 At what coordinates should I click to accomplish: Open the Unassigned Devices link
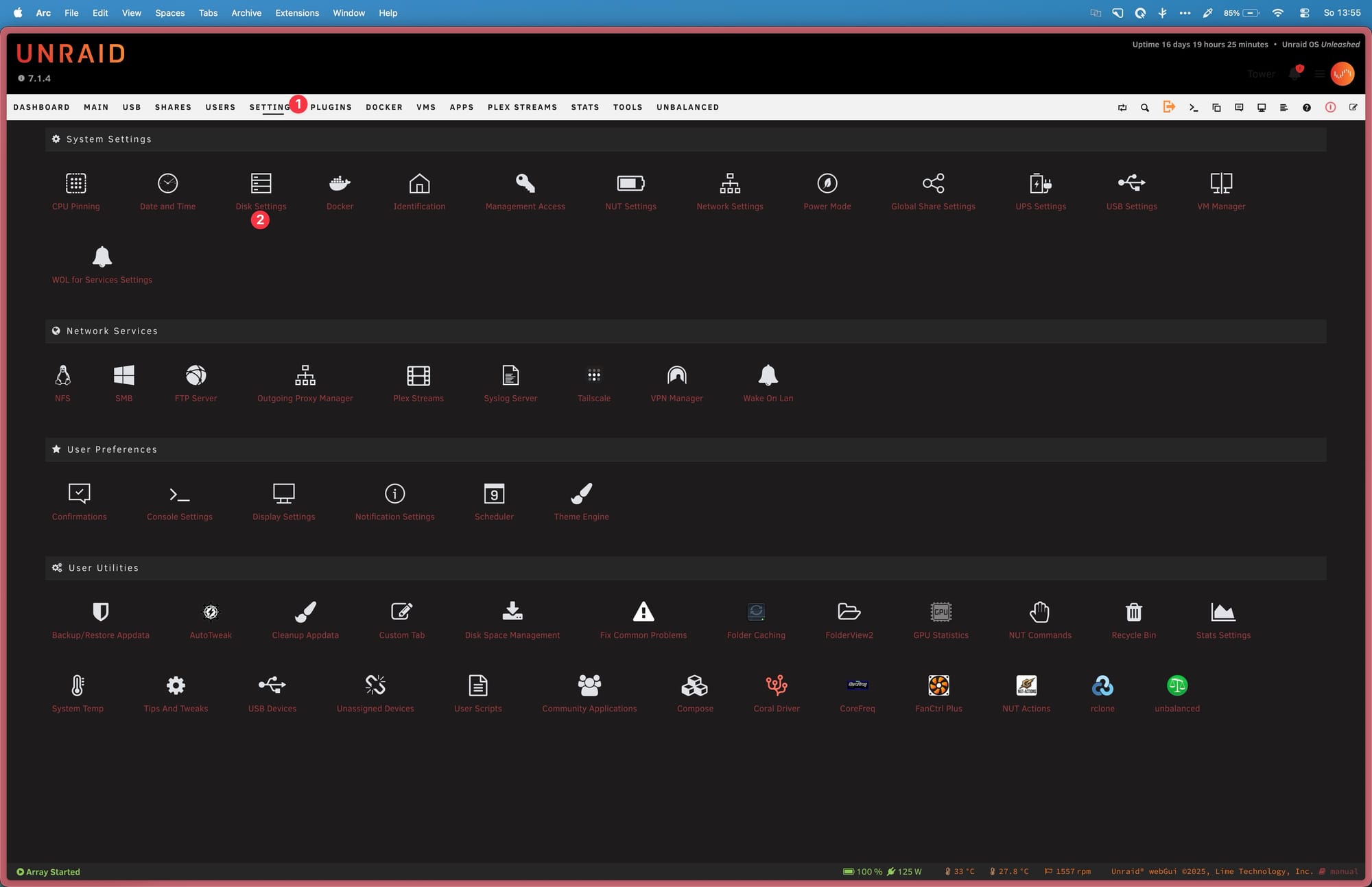coord(375,709)
